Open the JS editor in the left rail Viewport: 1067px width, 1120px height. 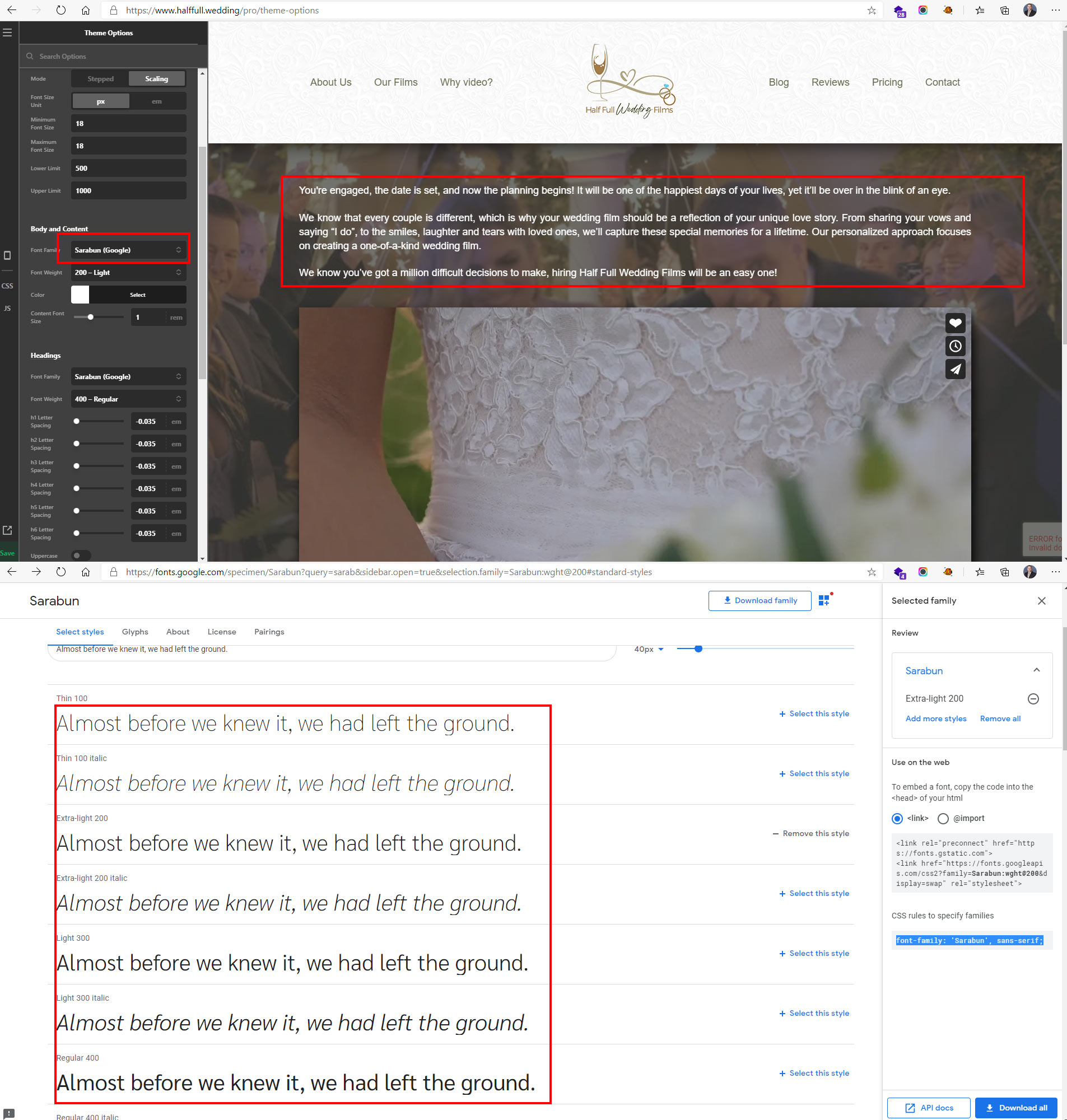click(x=7, y=308)
